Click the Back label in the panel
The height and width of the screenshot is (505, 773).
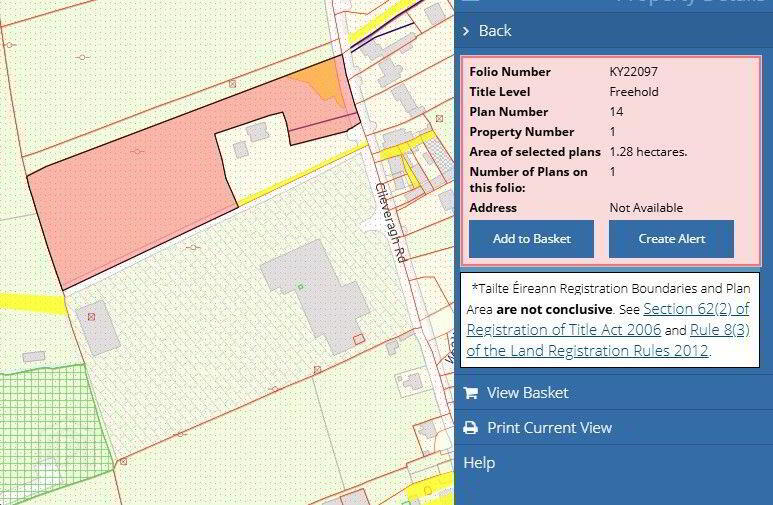[495, 31]
